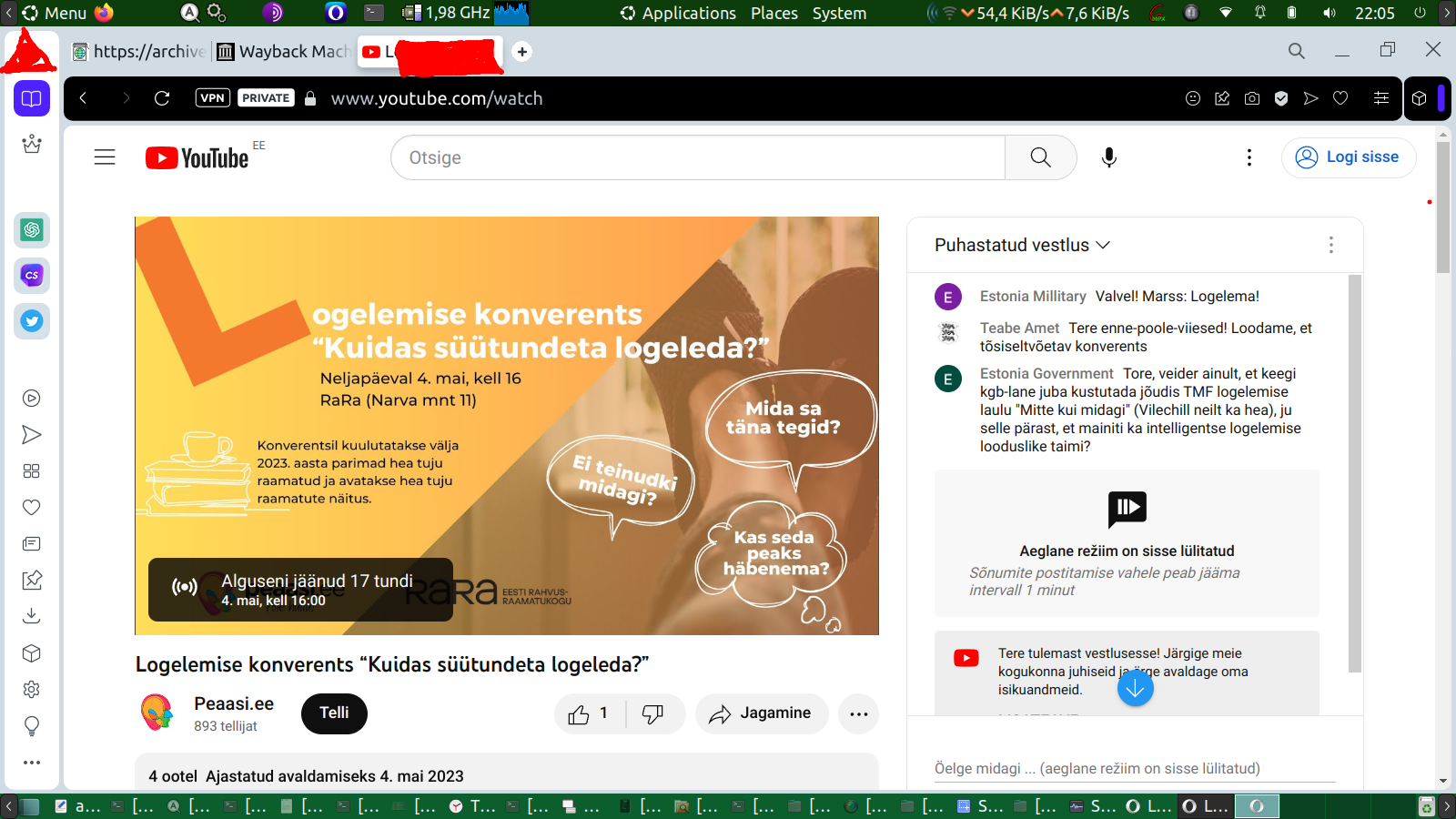1456x819 pixels.
Task: Open Bookmarks heart icon in sidebar
Action: coord(32,507)
